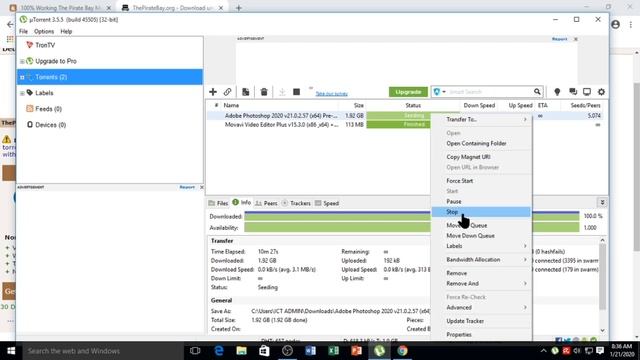Click the Feeds RSS icon in sidebar
Screen dimensions: 640x360
pos(30,109)
